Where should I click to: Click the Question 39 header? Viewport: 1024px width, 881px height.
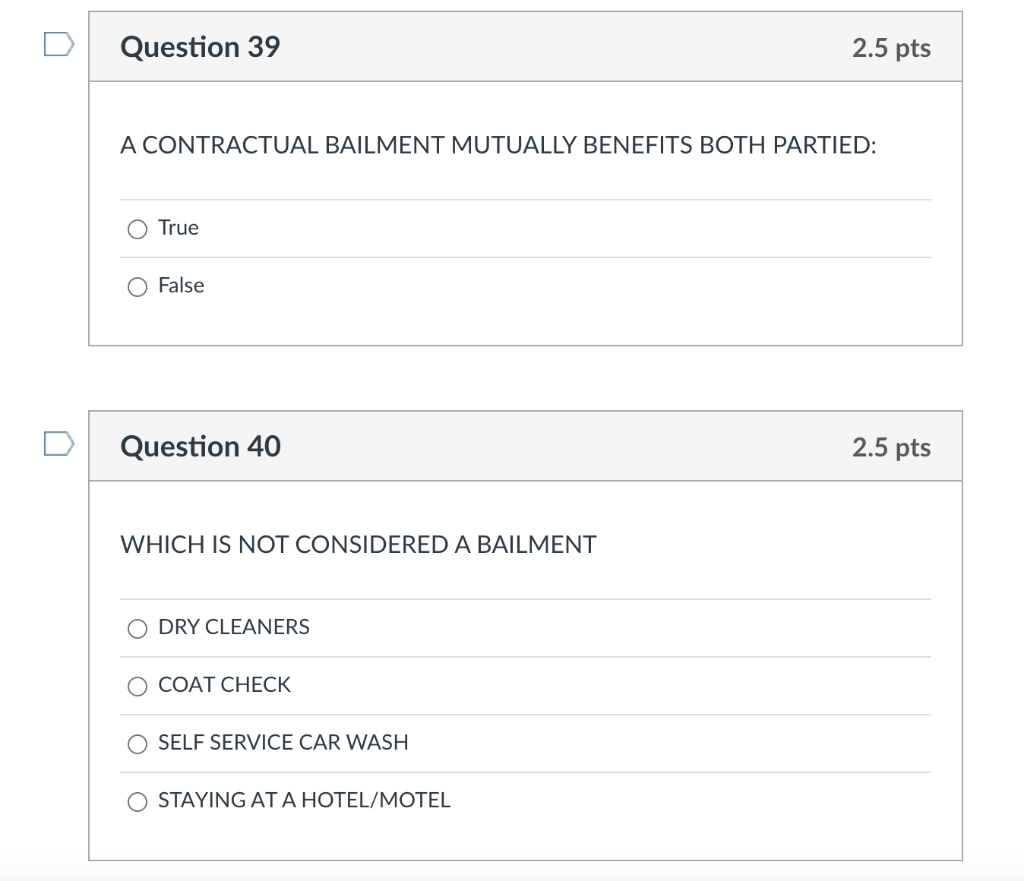[200, 46]
